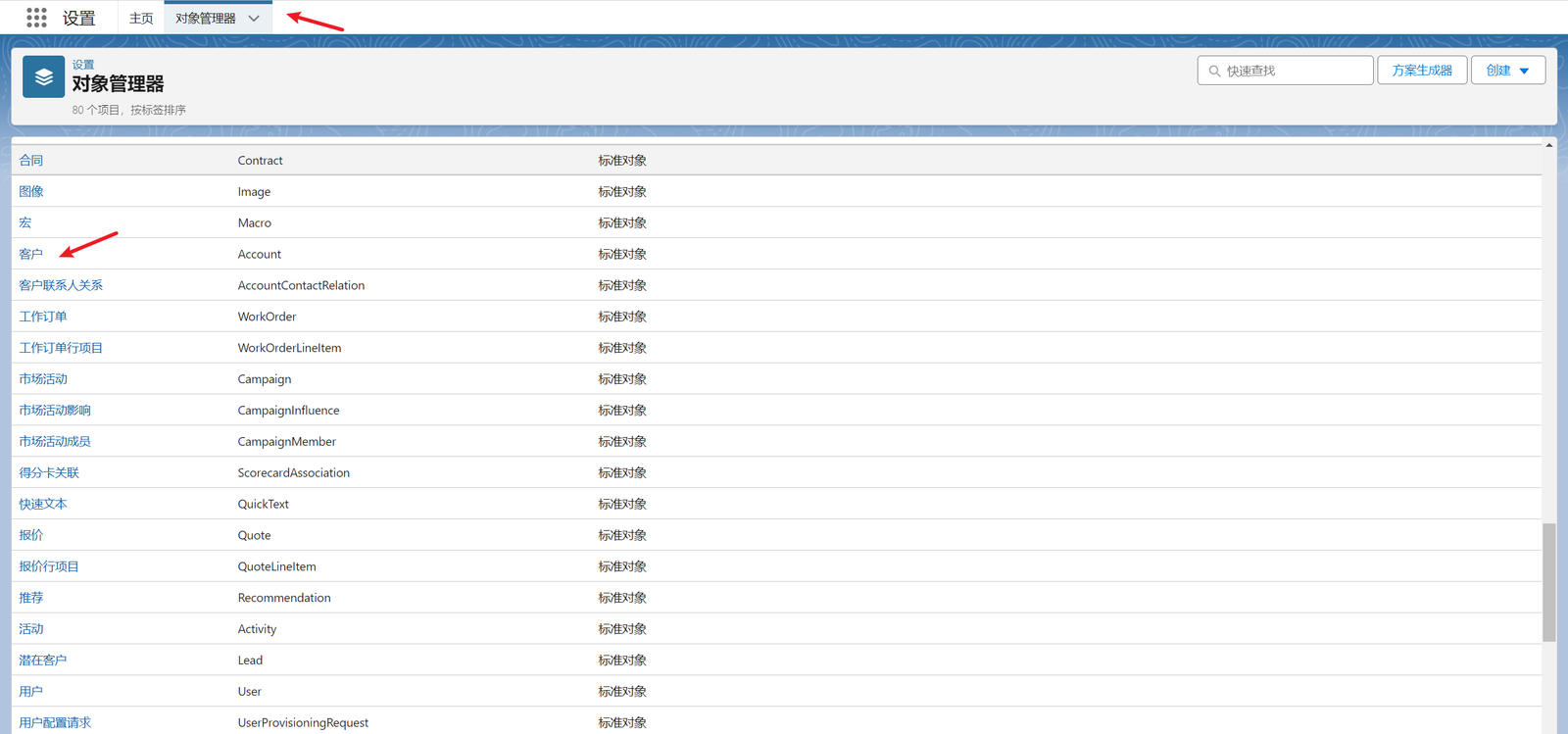
Task: Open the App Launcher grid icon
Action: click(36, 18)
